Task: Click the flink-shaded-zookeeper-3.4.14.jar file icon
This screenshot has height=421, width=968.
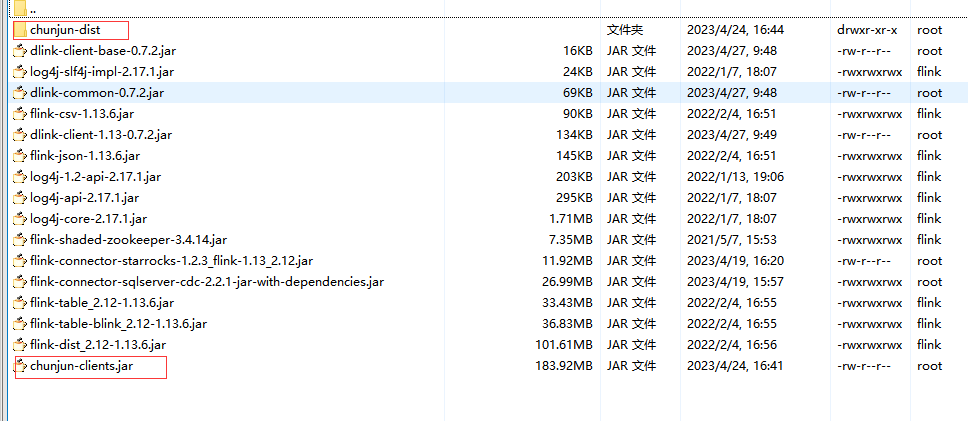Action: (x=21, y=240)
